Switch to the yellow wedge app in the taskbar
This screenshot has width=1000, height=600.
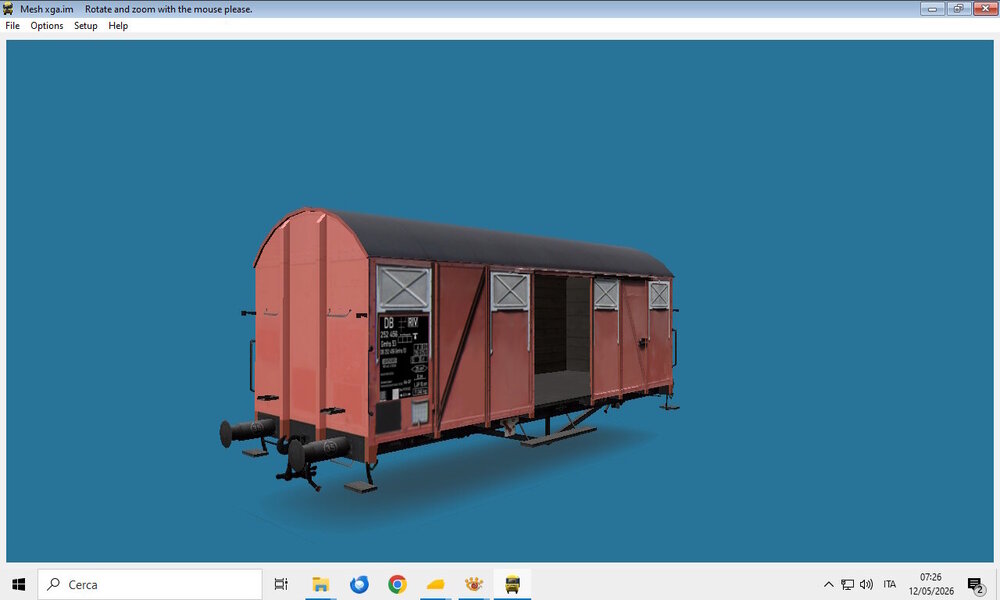pos(436,584)
